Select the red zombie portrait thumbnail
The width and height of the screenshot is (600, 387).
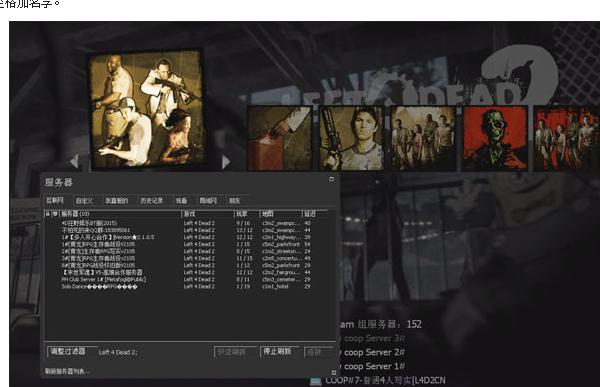[x=495, y=138]
